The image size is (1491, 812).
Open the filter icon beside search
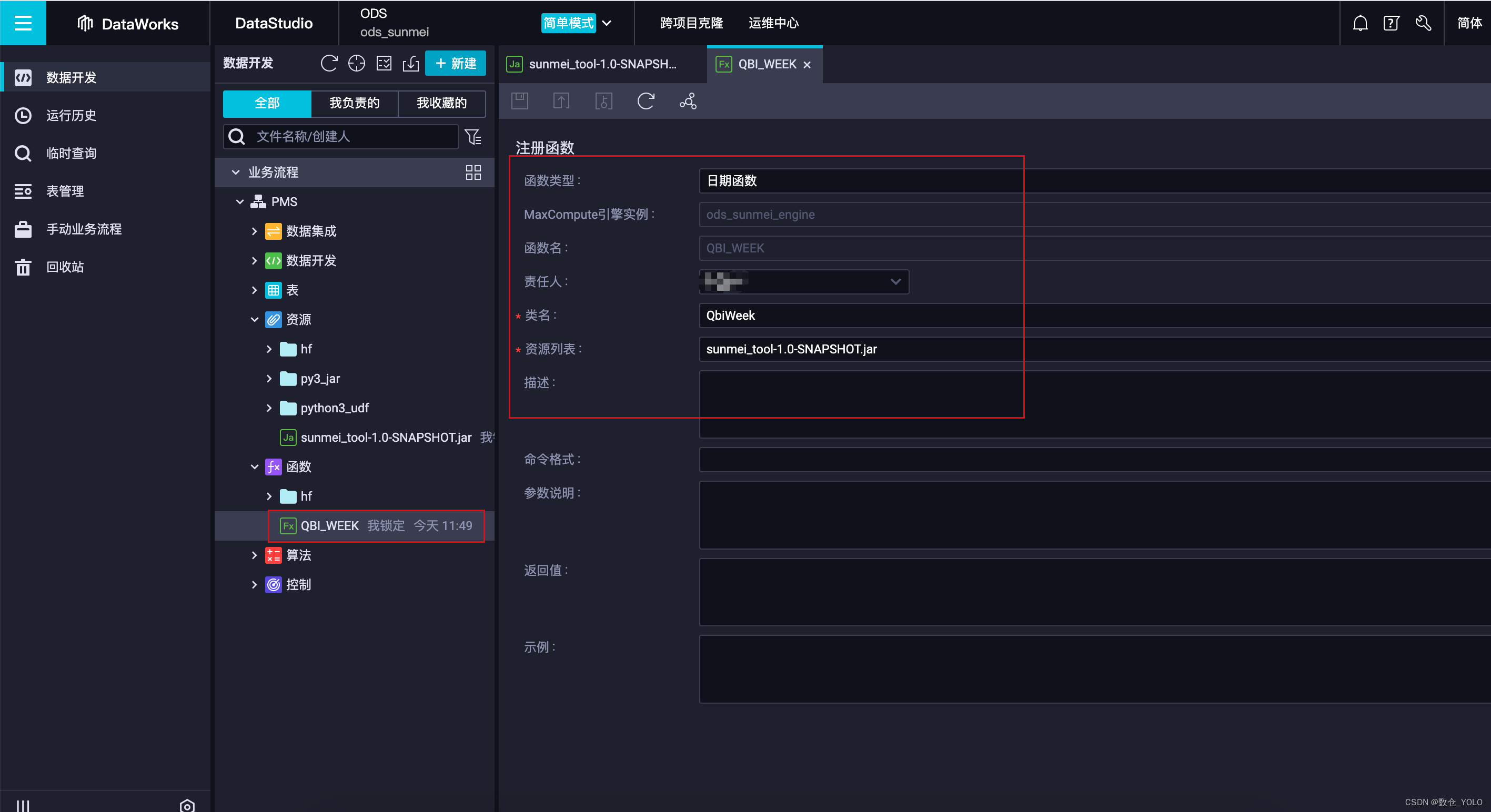click(473, 137)
